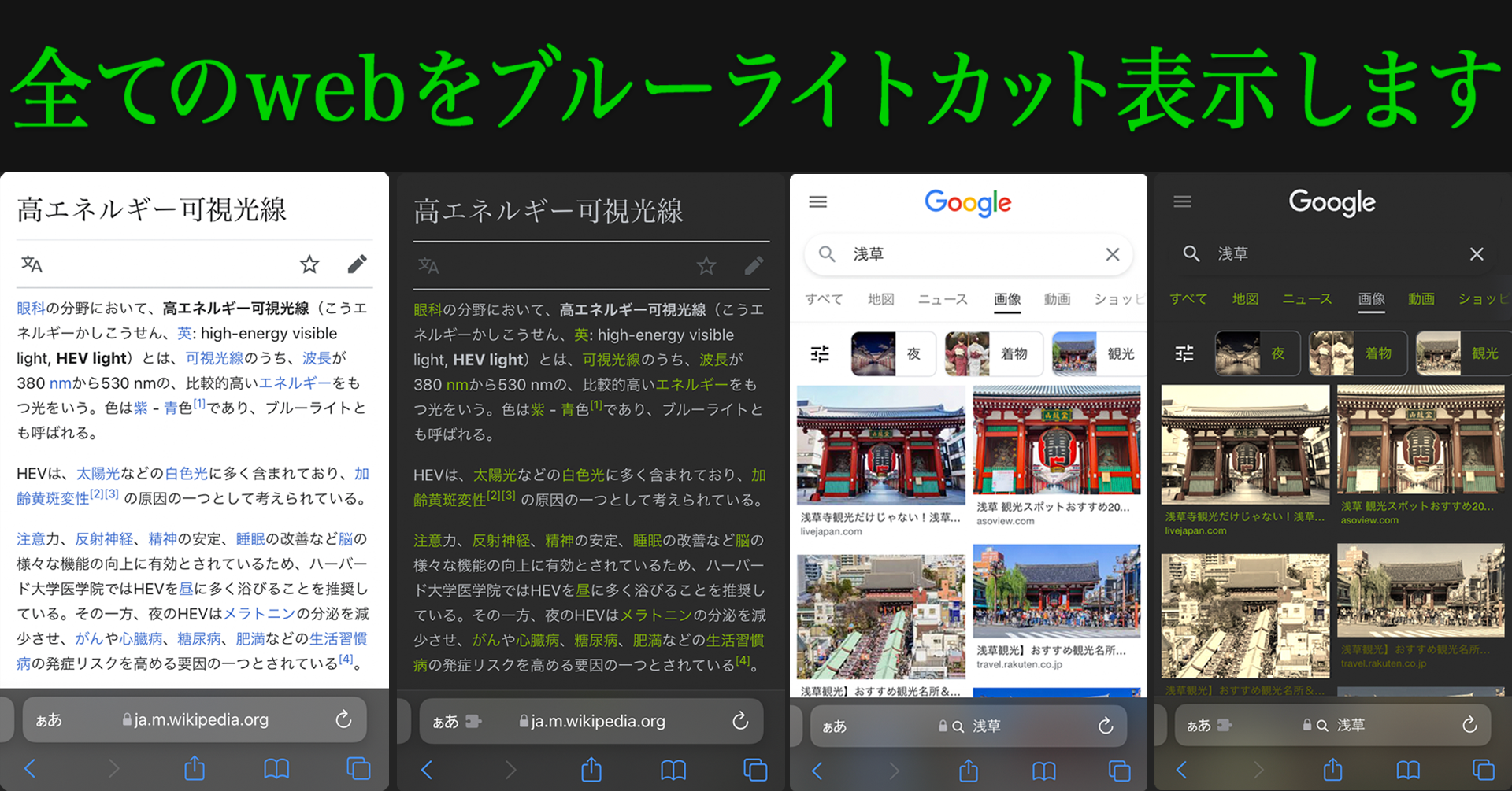Screen dimensions: 1512x791
Task: Clear the 浅草 search on dark Google page
Action: click(x=1477, y=254)
